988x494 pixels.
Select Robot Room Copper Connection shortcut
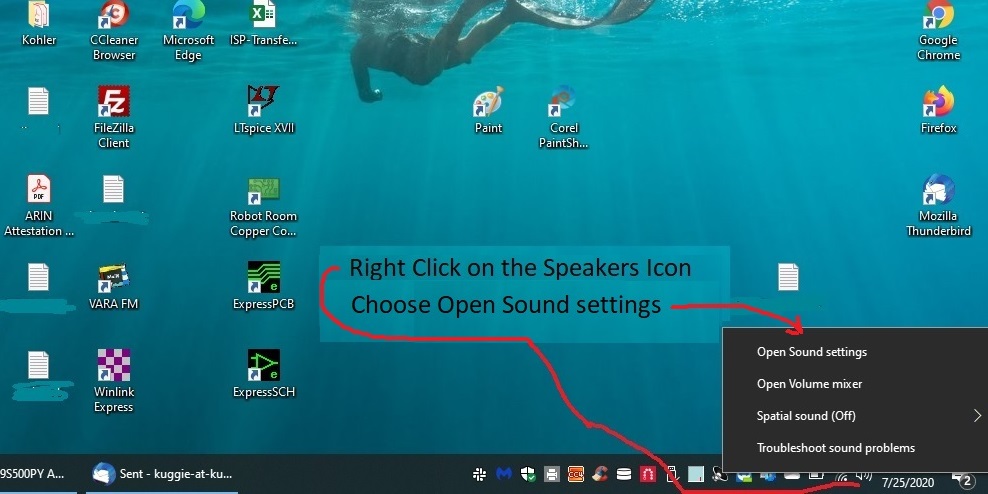(263, 206)
